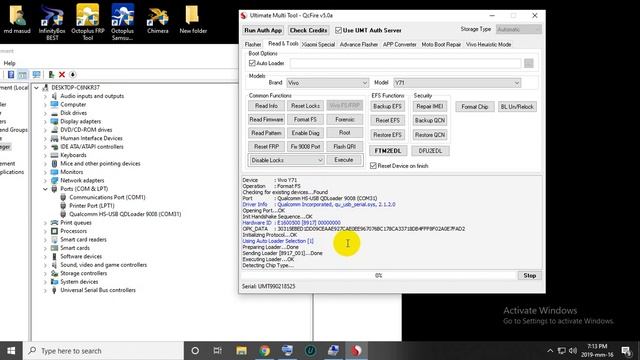Click the taskbar search box

[103, 351]
